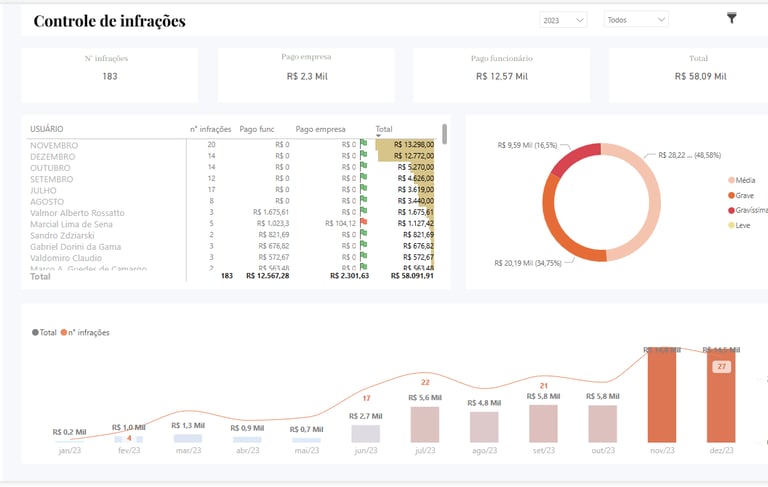768x487 pixels.
Task: Open the 2023 year dropdown
Action: 563,20
